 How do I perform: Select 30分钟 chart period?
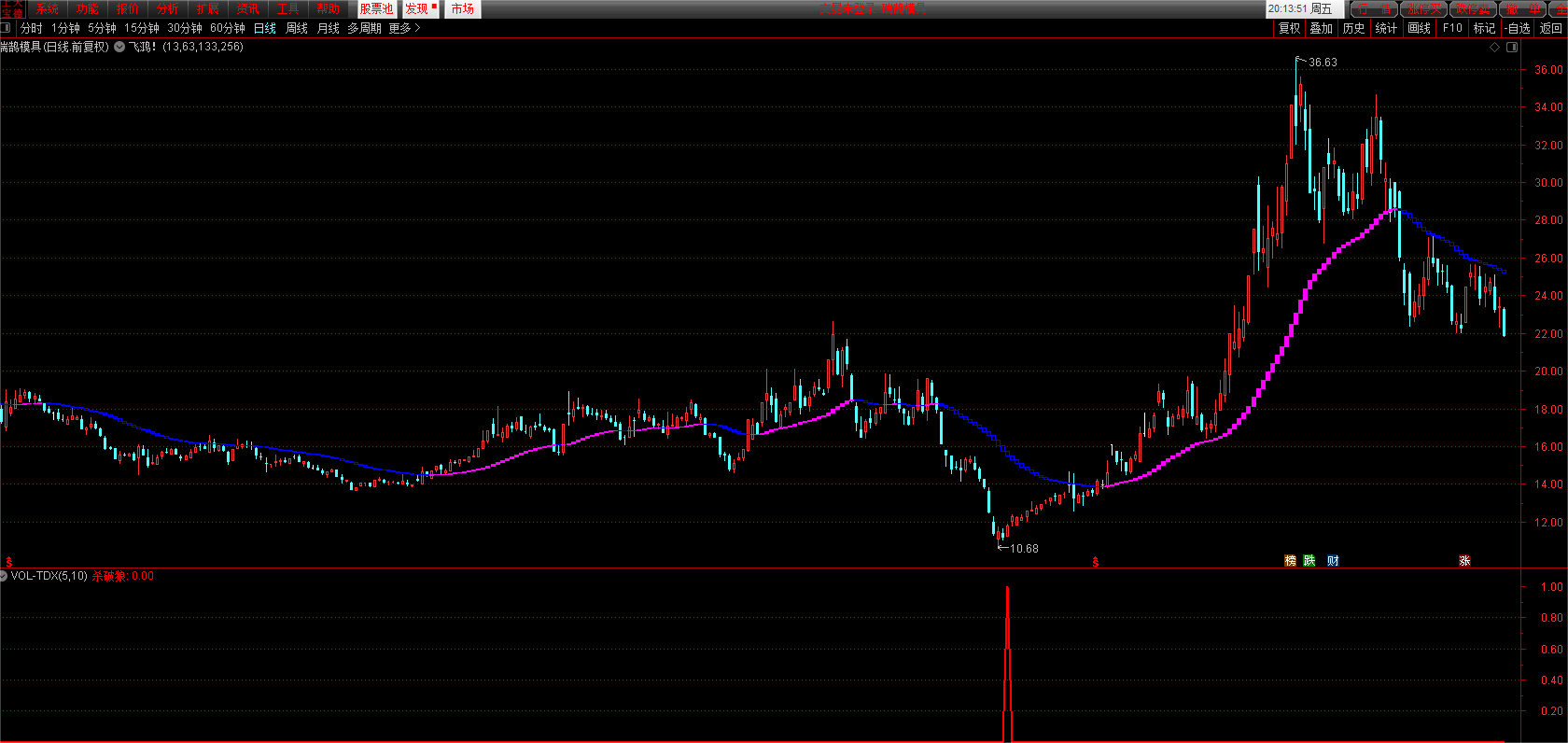[x=185, y=28]
